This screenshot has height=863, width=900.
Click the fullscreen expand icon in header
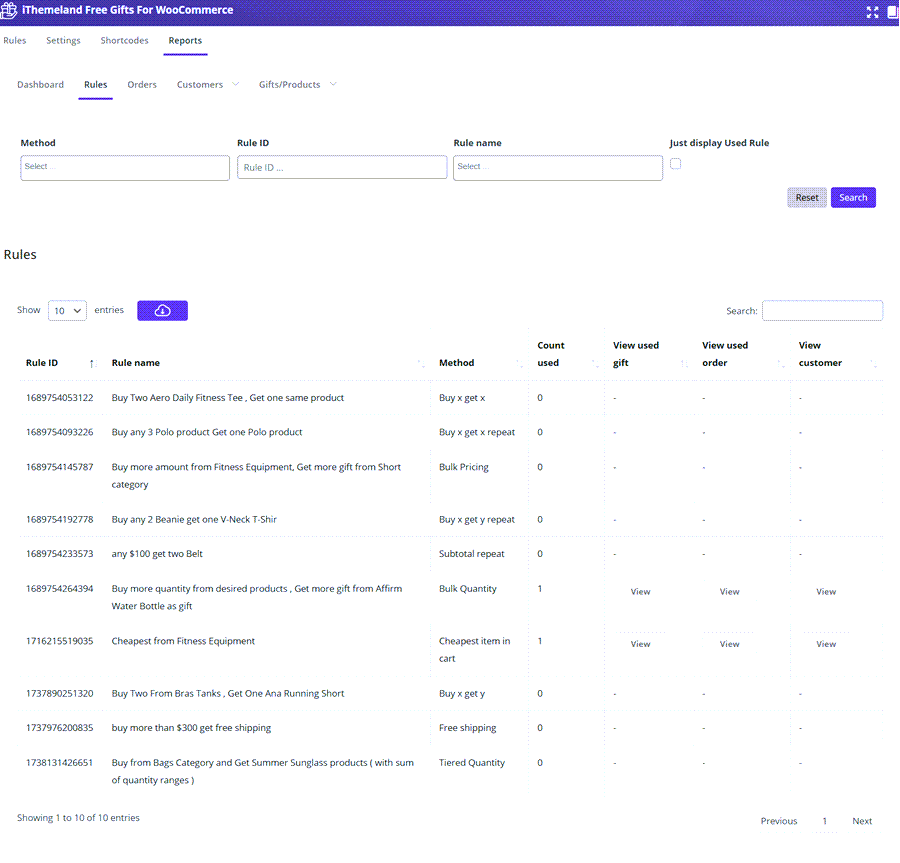pyautogui.click(x=872, y=12)
